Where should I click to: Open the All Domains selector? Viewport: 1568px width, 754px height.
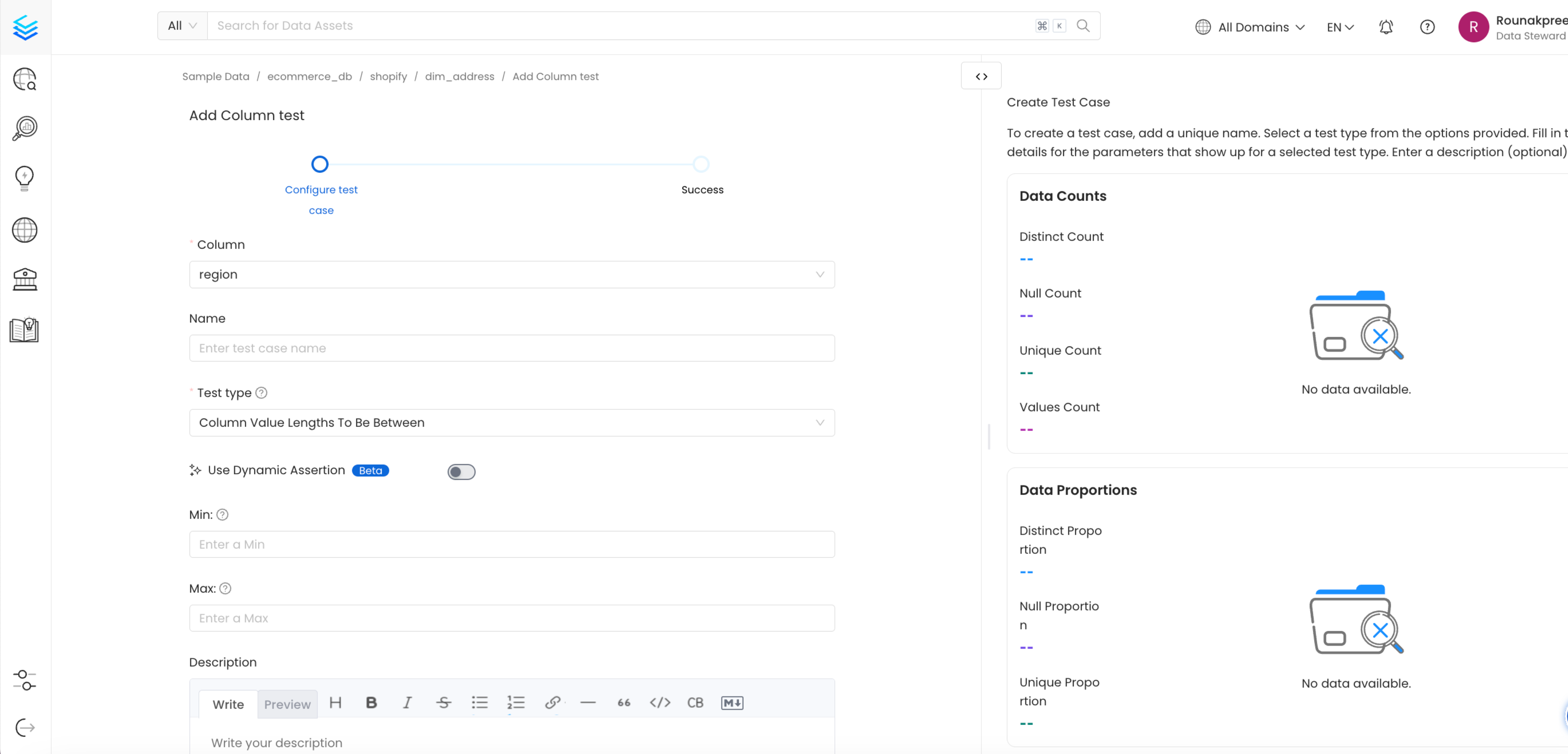tap(1250, 27)
